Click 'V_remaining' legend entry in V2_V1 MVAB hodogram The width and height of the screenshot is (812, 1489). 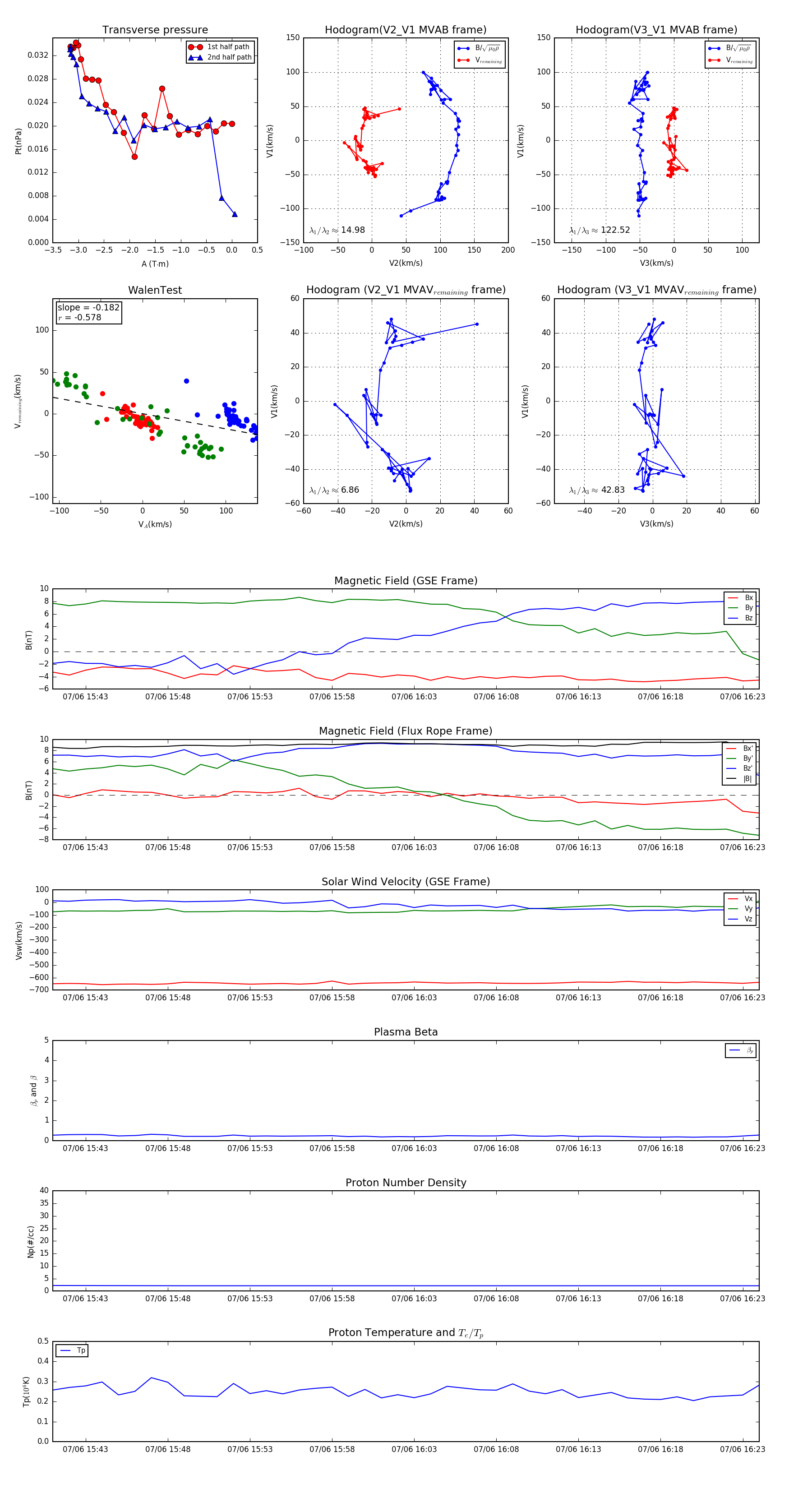[x=479, y=60]
